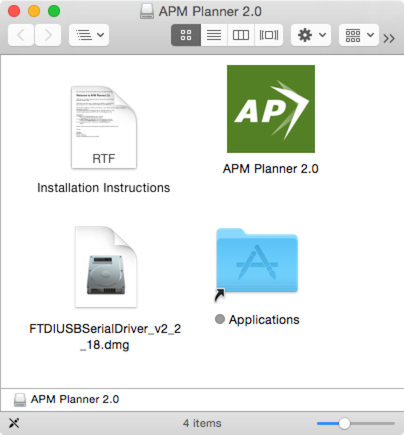The height and width of the screenshot is (435, 404).
Task: Select APM Planner 2.0 in the path bar
Action: pos(75,399)
